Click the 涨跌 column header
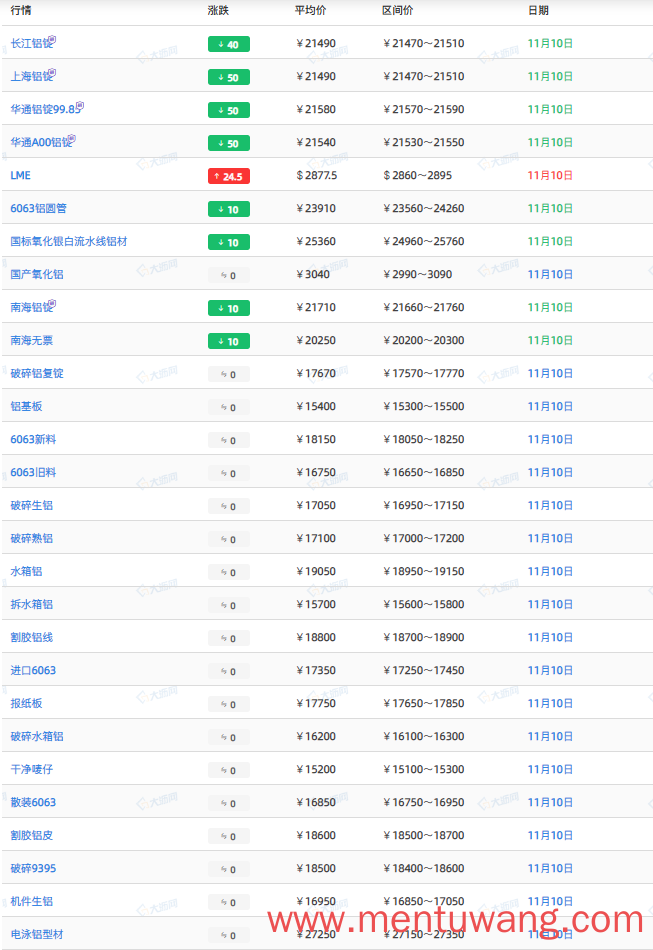 (x=218, y=10)
